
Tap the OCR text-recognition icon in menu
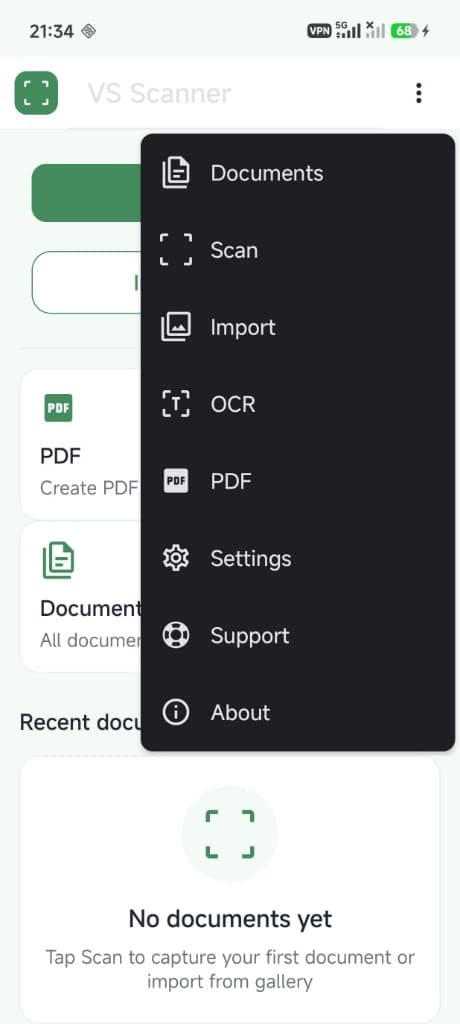coord(176,404)
